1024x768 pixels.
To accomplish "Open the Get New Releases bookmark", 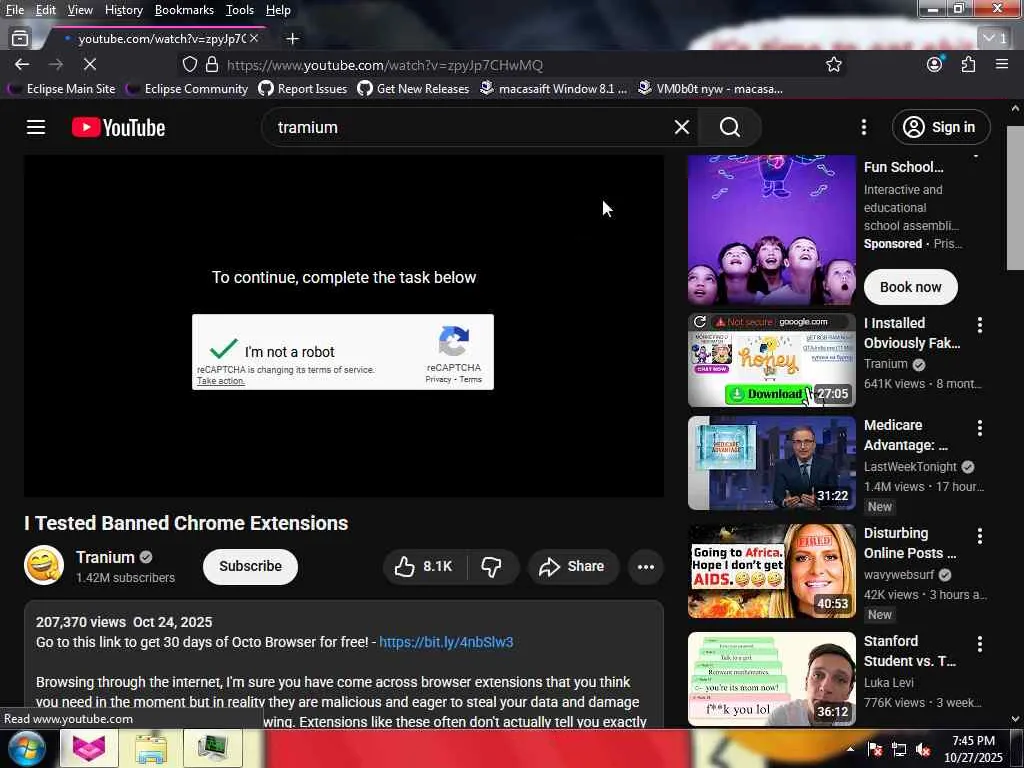I will [413, 88].
